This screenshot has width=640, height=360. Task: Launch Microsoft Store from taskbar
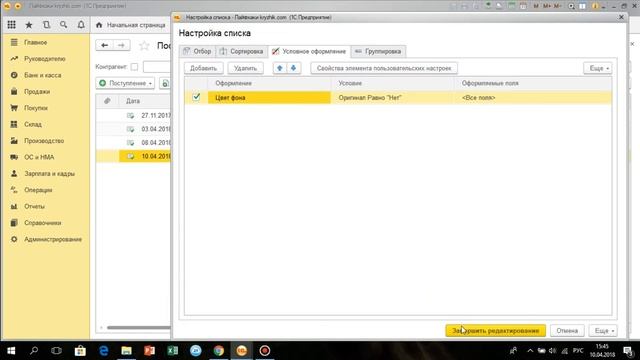coord(80,351)
